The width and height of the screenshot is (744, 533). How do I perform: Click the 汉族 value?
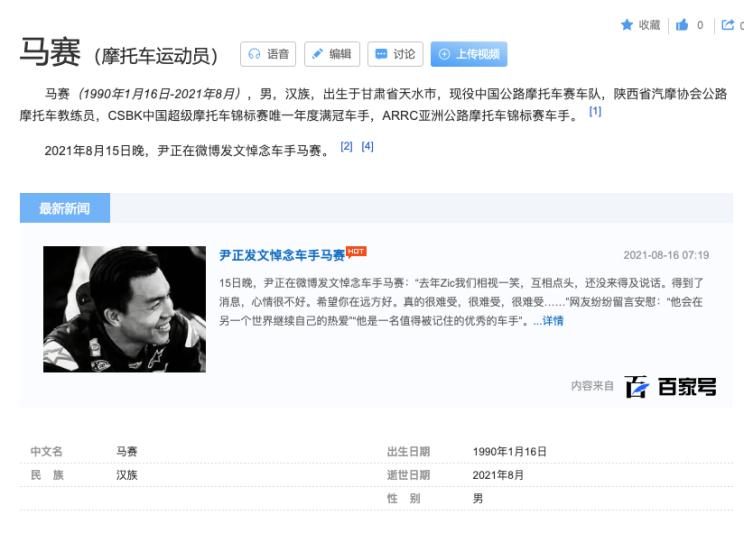click(127, 475)
